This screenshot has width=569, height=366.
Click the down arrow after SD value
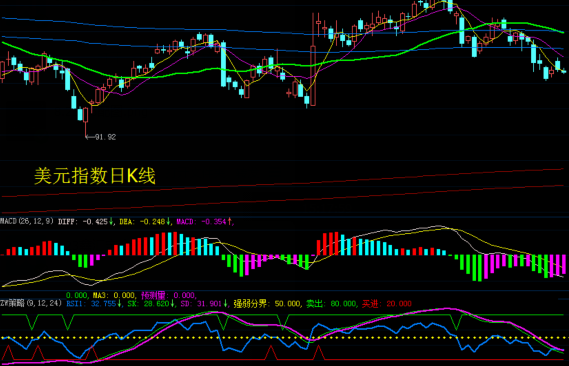[x=225, y=303]
